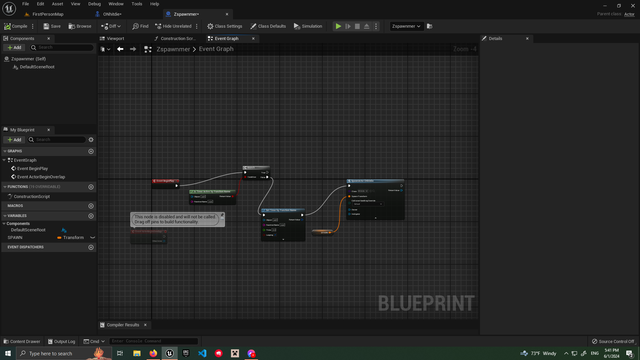Screen dimensions: 640x360
Task: Start Play in editor
Action: pyautogui.click(x=338, y=26)
